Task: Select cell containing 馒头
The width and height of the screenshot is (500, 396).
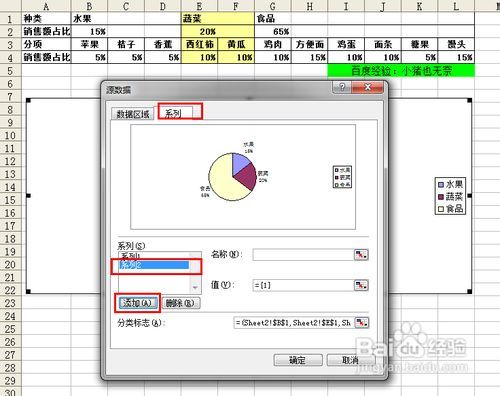Action: click(x=456, y=44)
